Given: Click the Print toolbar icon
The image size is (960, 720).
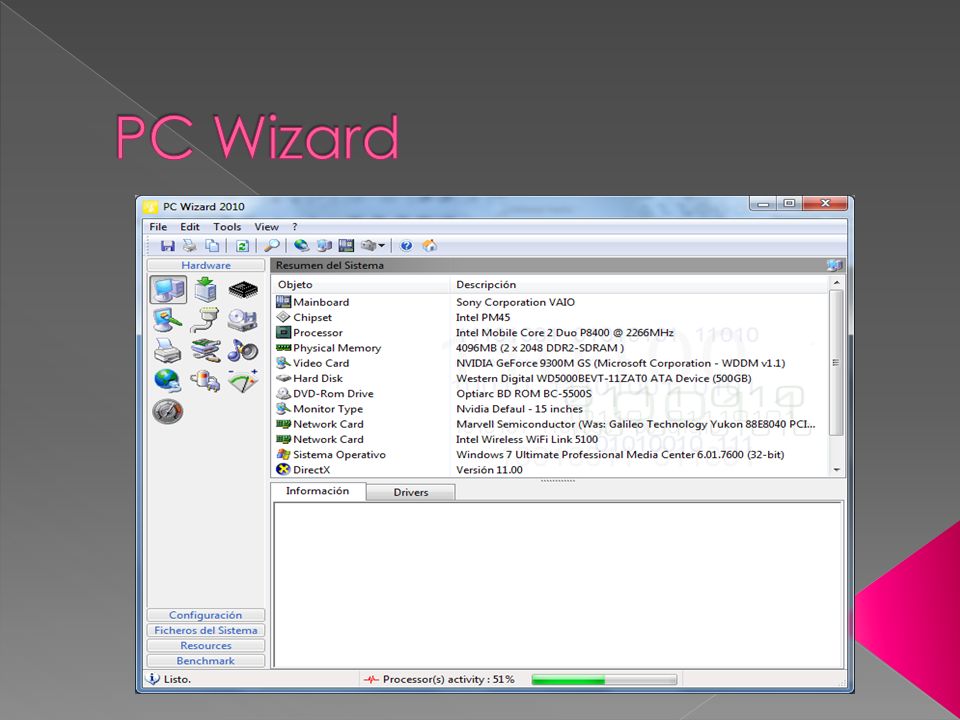Looking at the screenshot, I should (190, 246).
